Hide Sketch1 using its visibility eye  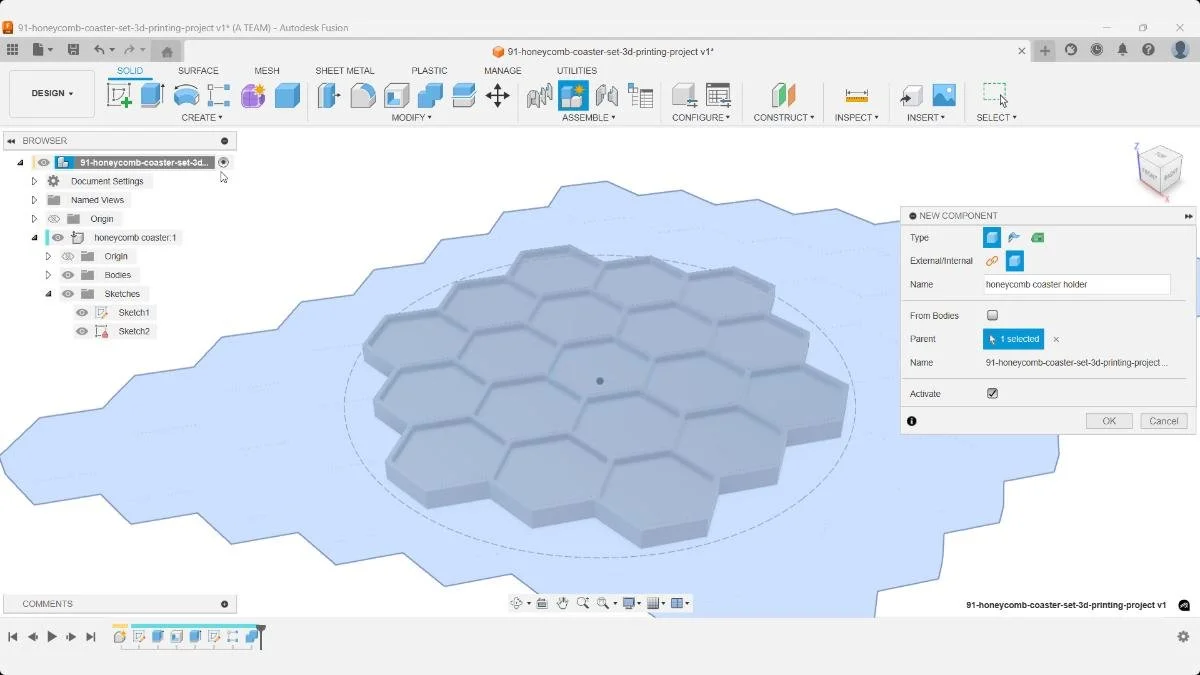(81, 312)
